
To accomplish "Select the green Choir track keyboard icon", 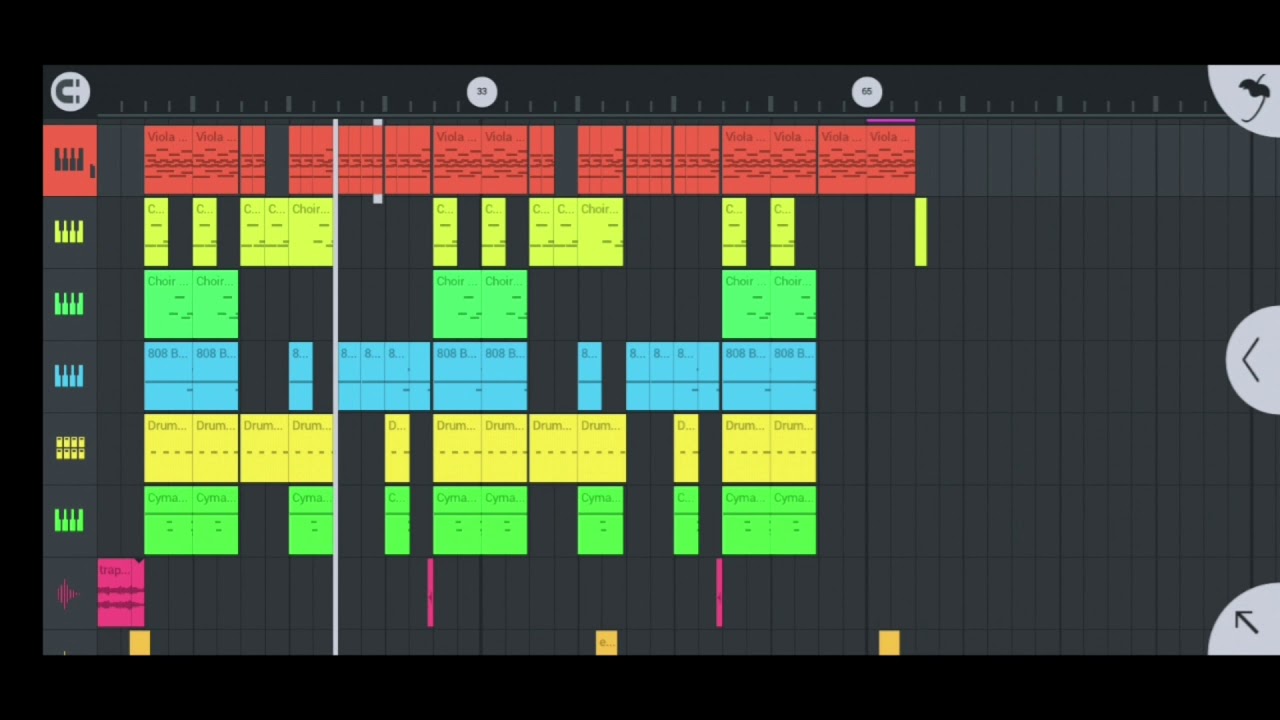I will (69, 304).
